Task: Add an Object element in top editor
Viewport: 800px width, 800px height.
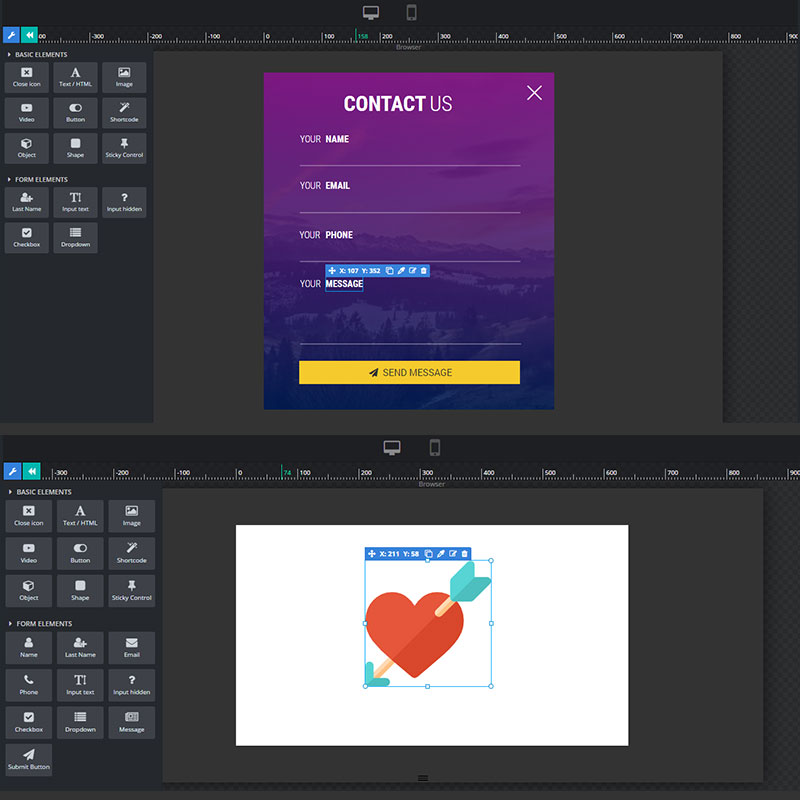Action: [27, 148]
